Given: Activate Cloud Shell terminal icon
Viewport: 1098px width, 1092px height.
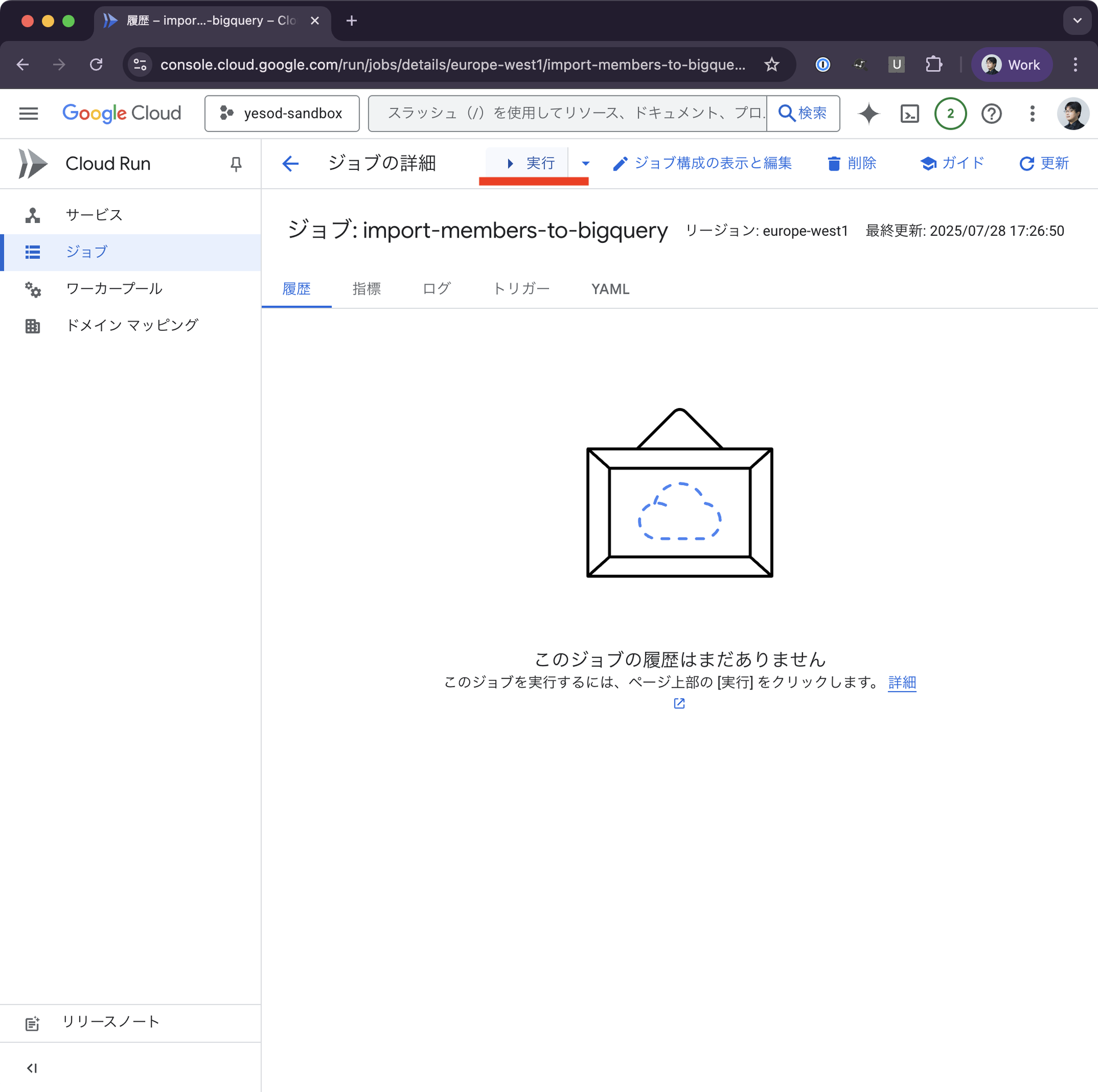Looking at the screenshot, I should pyautogui.click(x=909, y=114).
